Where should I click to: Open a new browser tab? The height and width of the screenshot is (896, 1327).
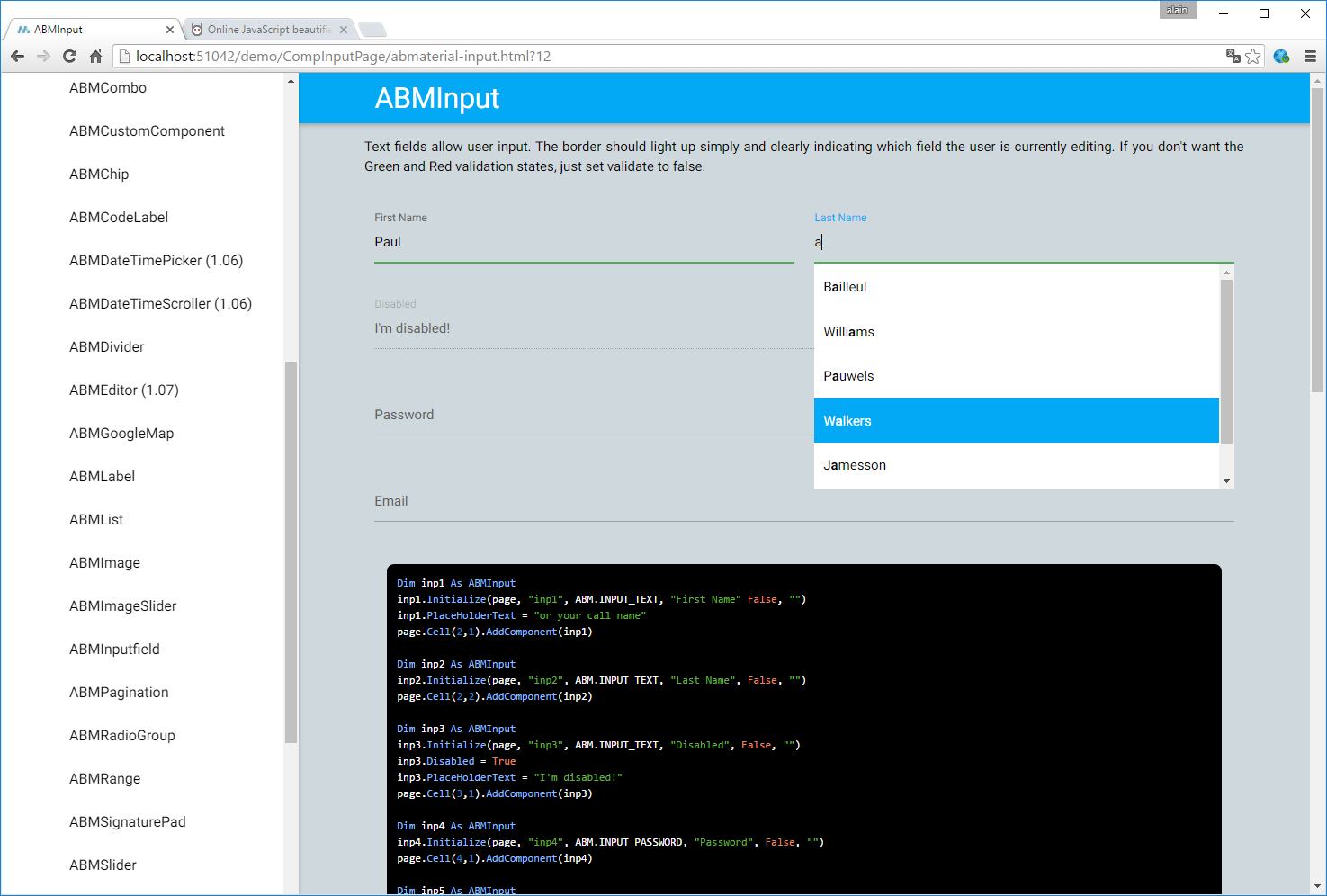click(x=372, y=31)
